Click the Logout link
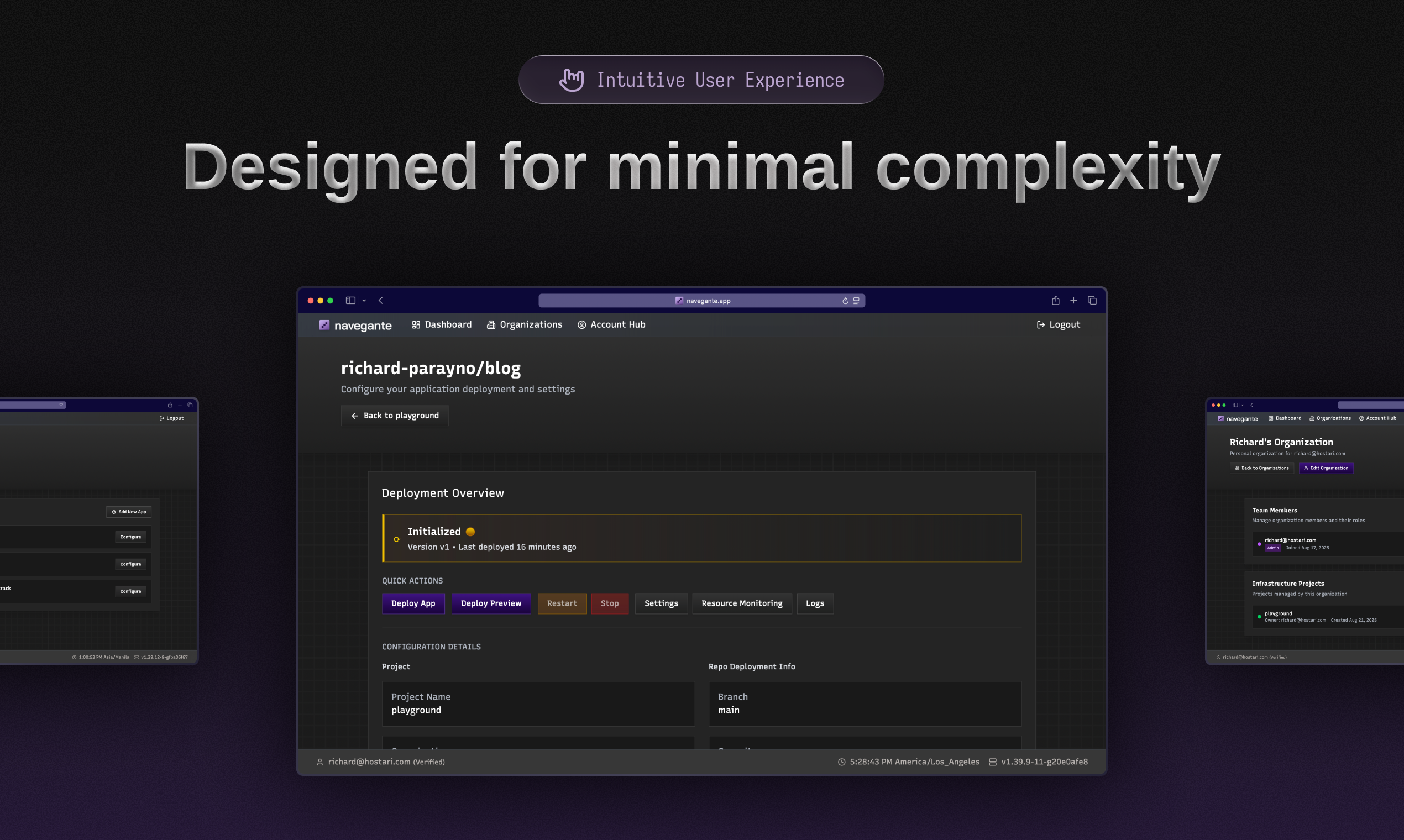The height and width of the screenshot is (840, 1404). pos(1058,324)
